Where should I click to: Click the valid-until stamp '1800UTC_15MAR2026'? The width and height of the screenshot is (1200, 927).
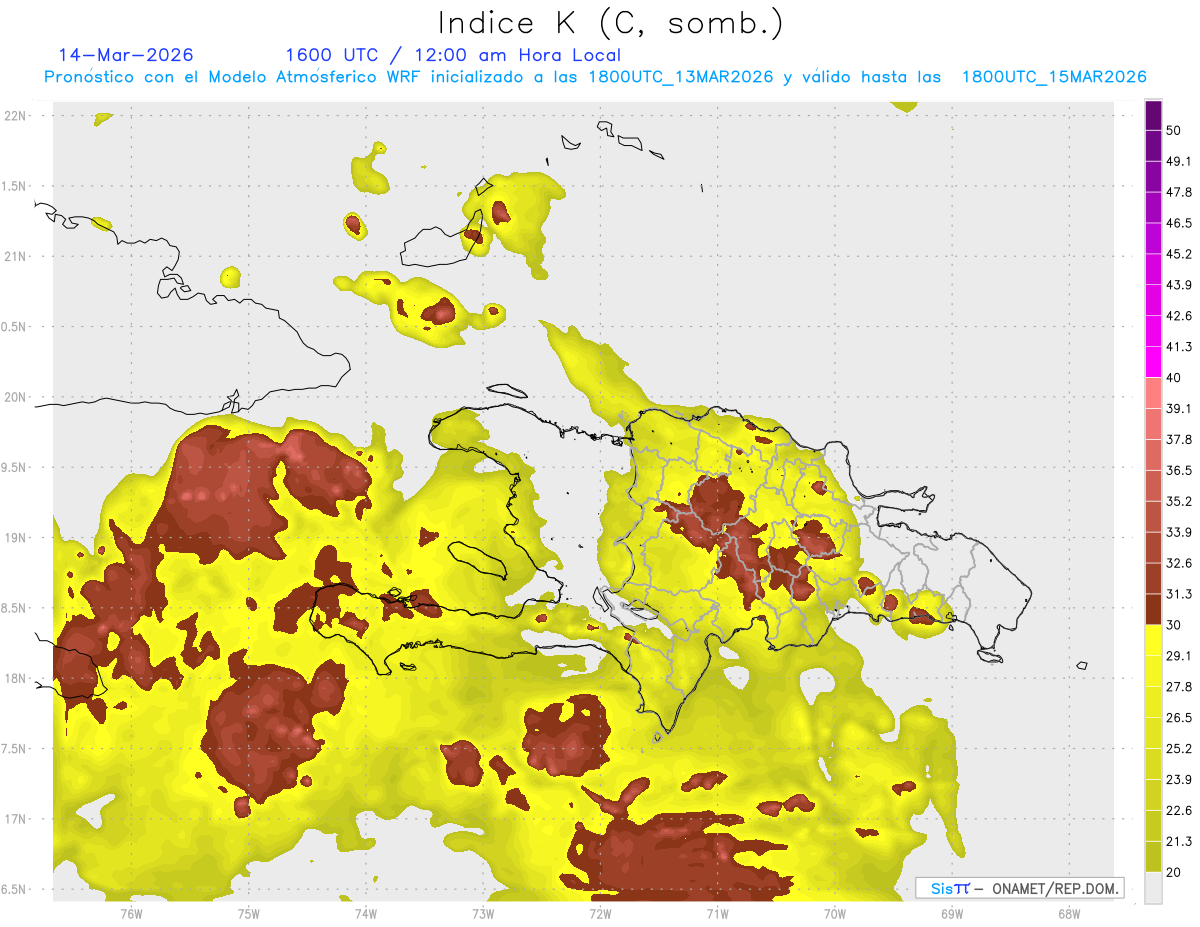pos(1054,77)
